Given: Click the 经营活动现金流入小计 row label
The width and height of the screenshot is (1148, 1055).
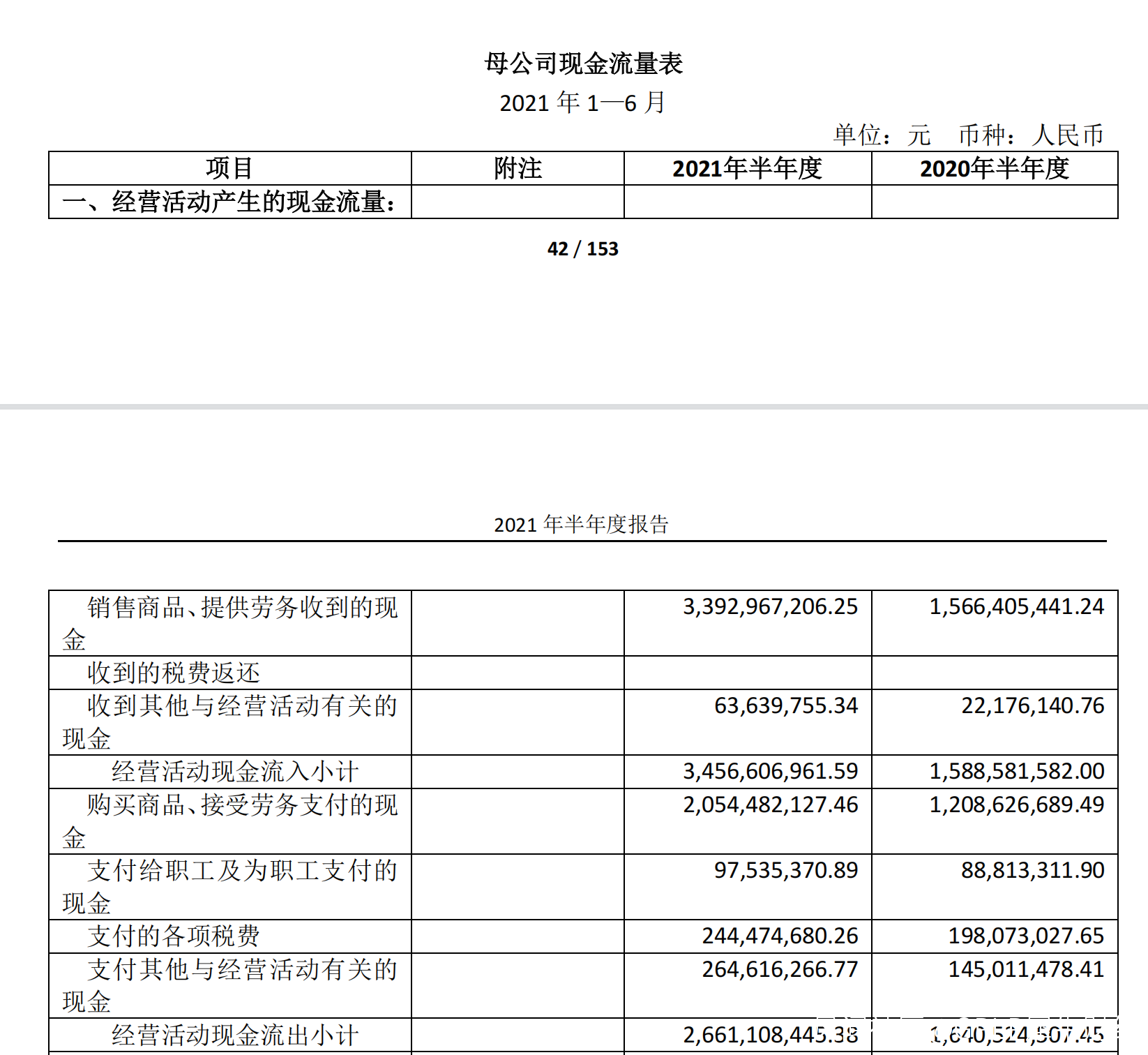Looking at the screenshot, I should [235, 772].
